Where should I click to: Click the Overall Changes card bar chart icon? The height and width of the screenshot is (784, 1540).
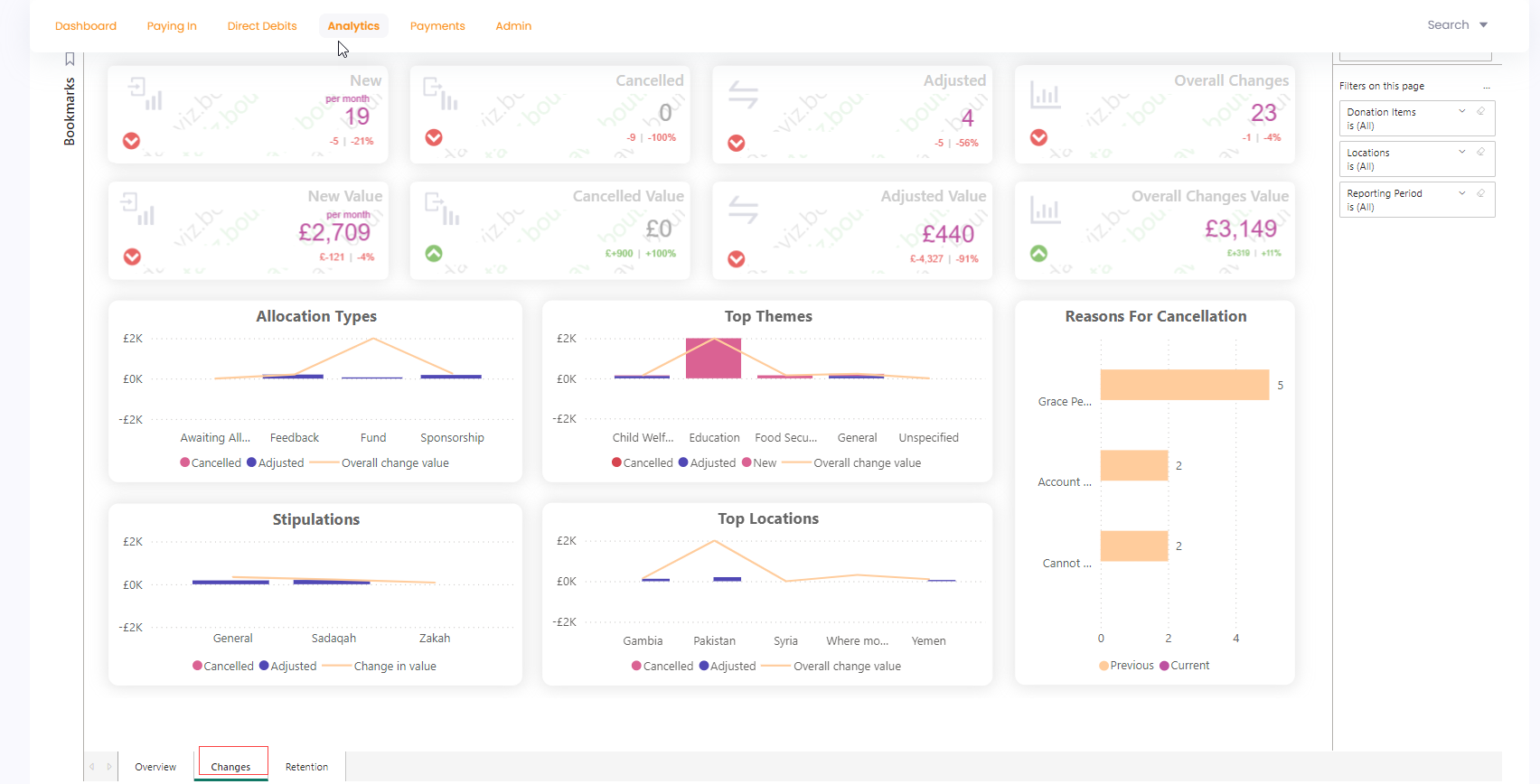[1046, 94]
